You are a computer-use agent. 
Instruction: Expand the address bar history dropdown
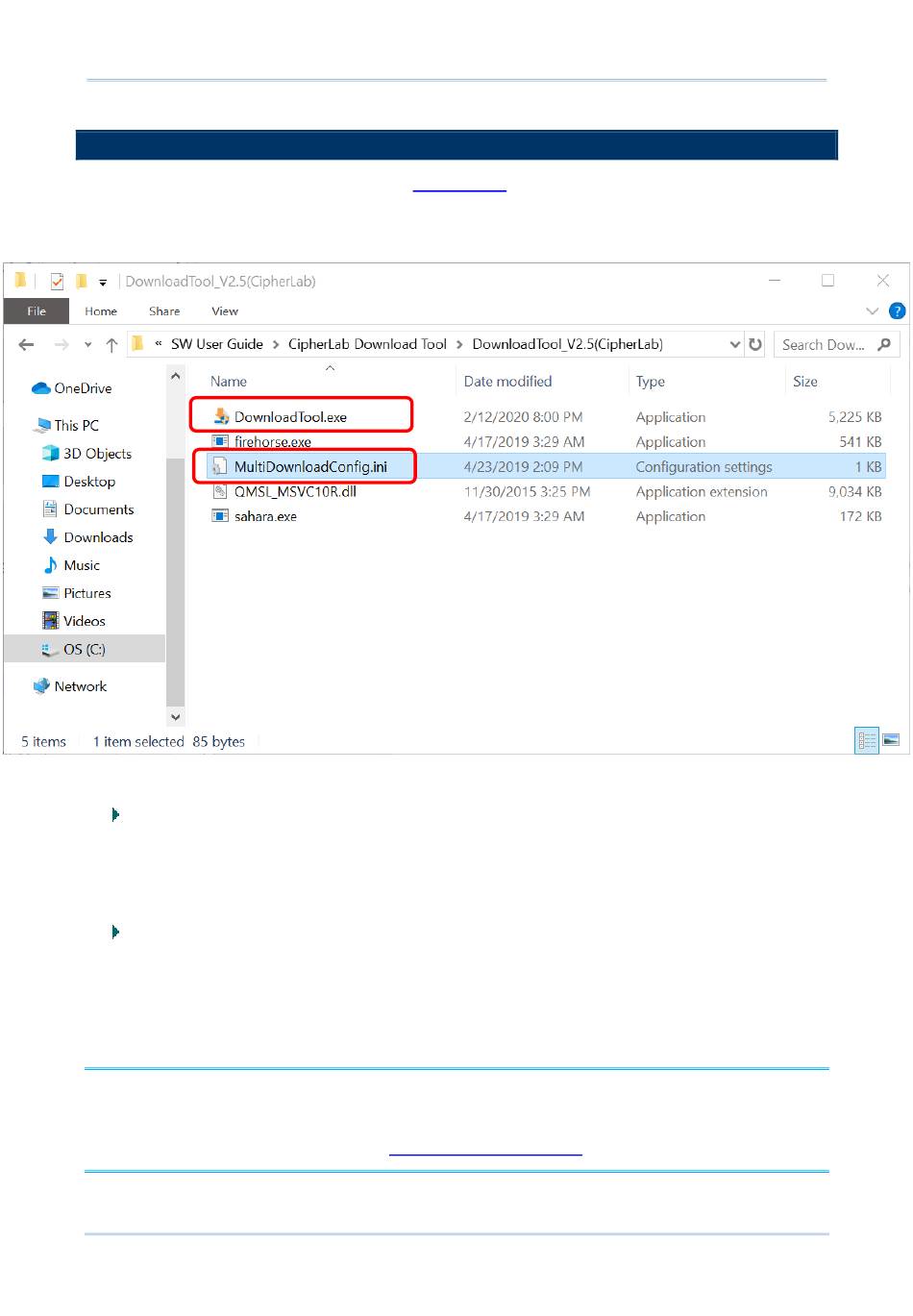[x=735, y=344]
